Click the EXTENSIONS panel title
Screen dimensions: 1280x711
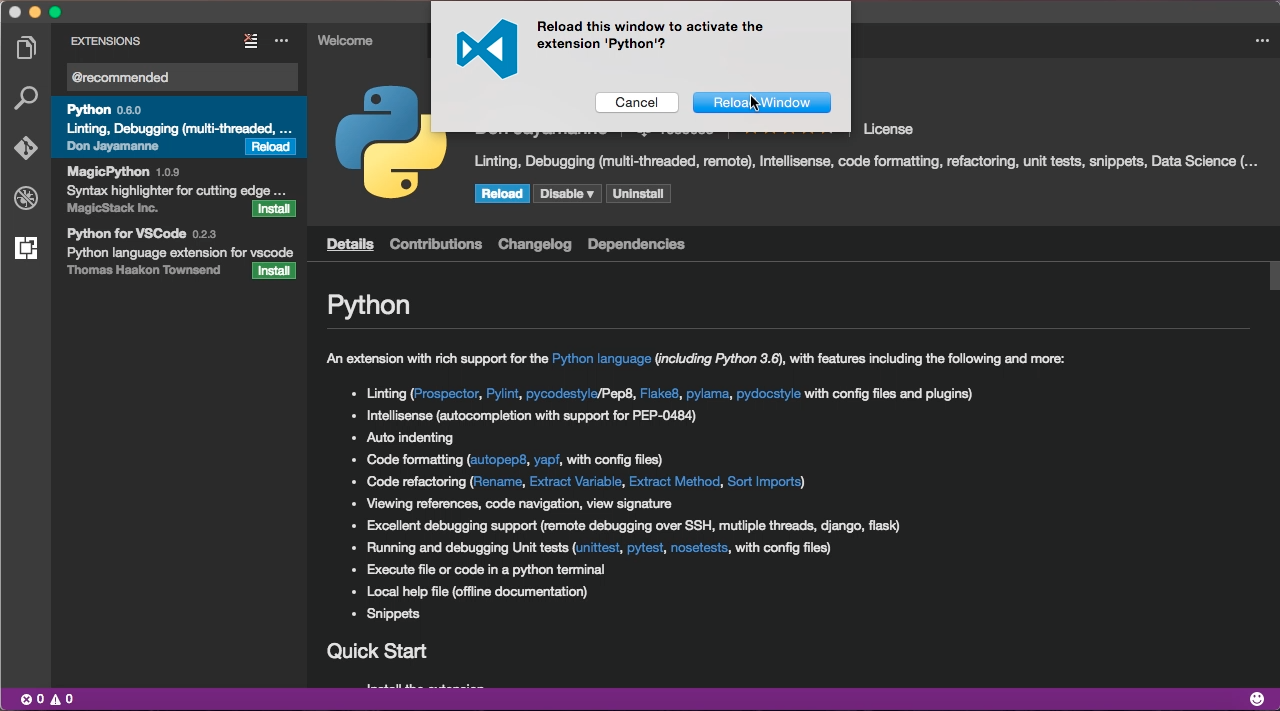(105, 41)
